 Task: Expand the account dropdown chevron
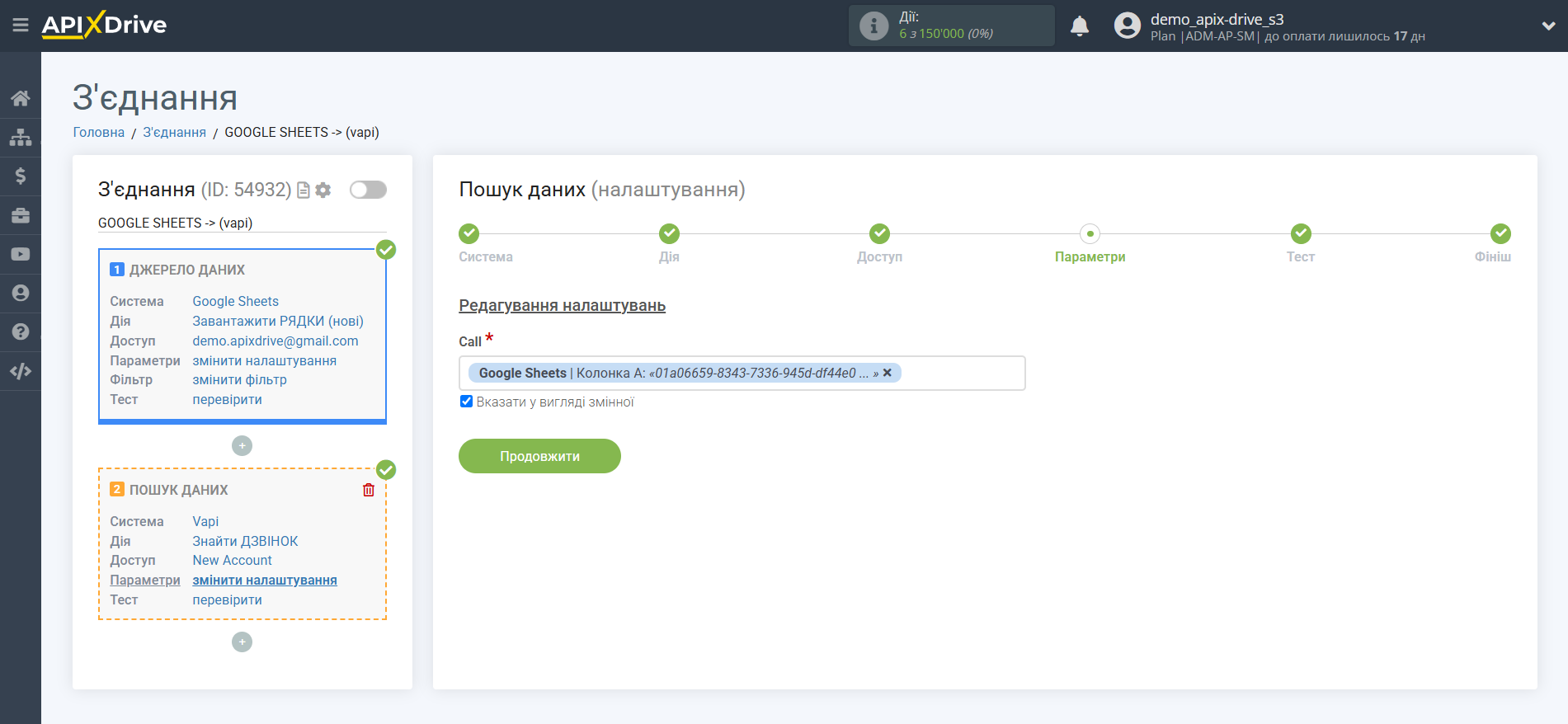tap(1548, 26)
